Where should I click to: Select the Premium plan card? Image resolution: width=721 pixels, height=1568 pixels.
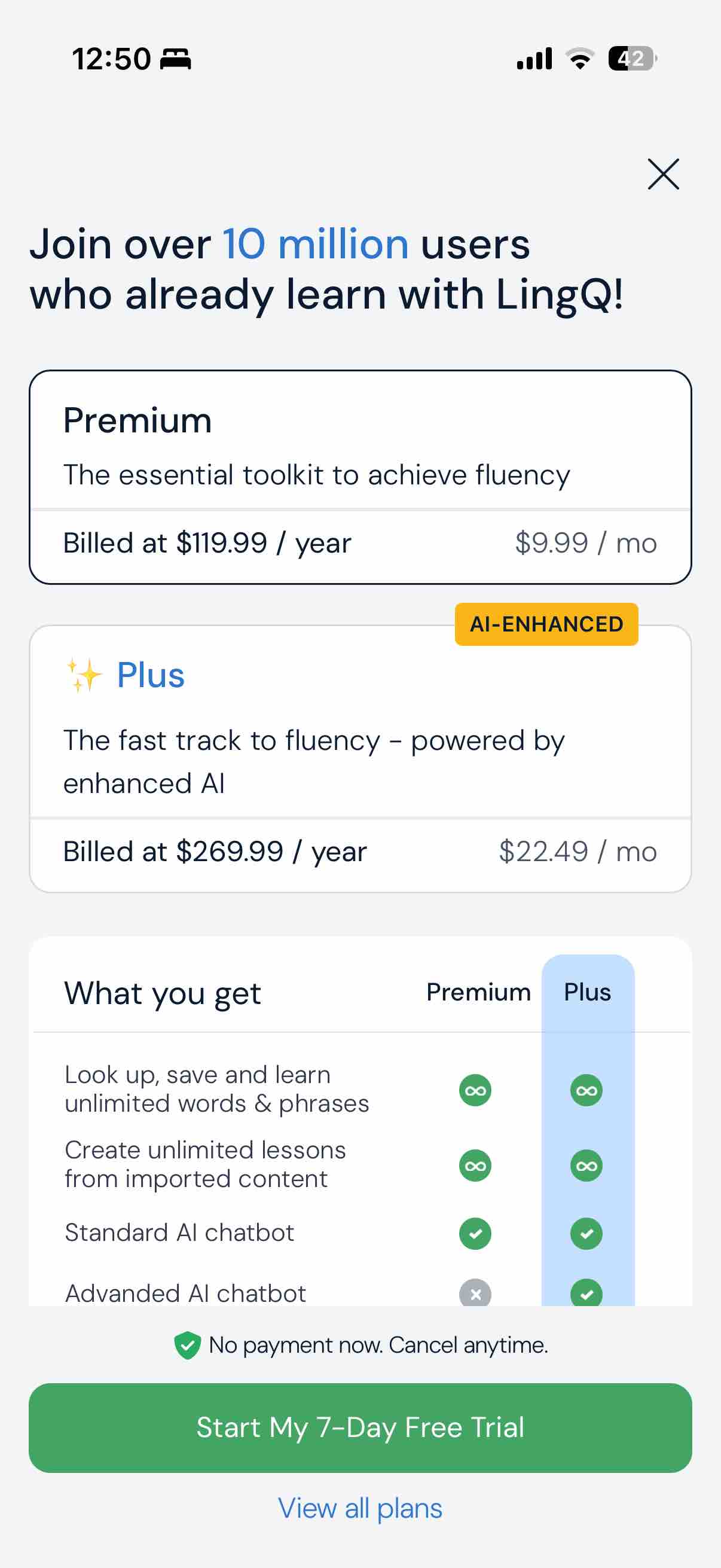click(360, 477)
